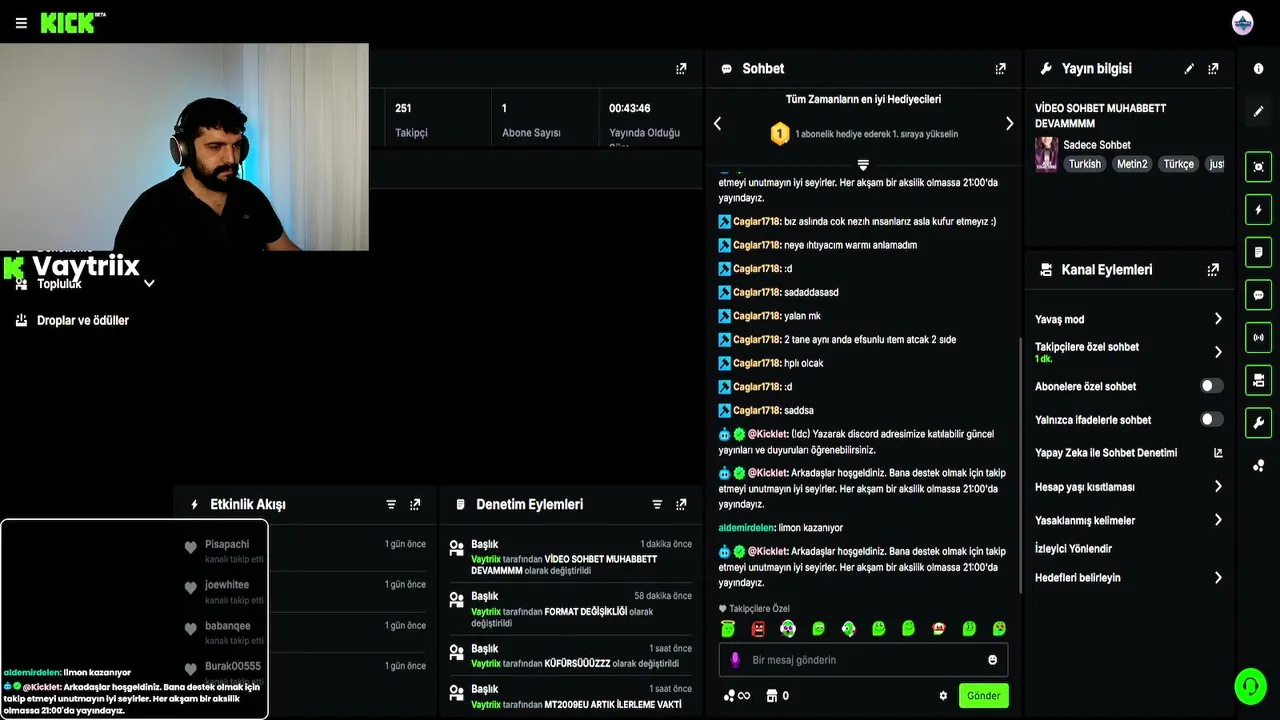1280x720 pixels.
Task: Open the emoji picker in message box
Action: [x=992, y=660]
